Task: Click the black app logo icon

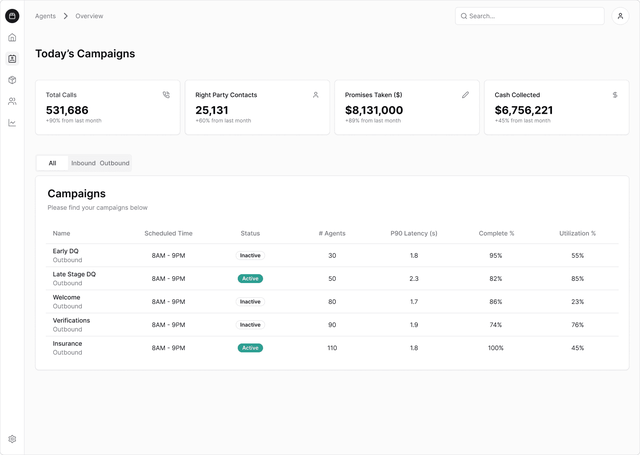Action: [x=12, y=16]
